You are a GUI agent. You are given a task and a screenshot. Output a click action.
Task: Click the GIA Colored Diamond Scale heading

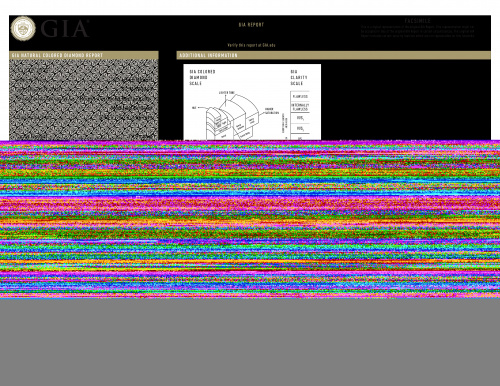(x=202, y=77)
